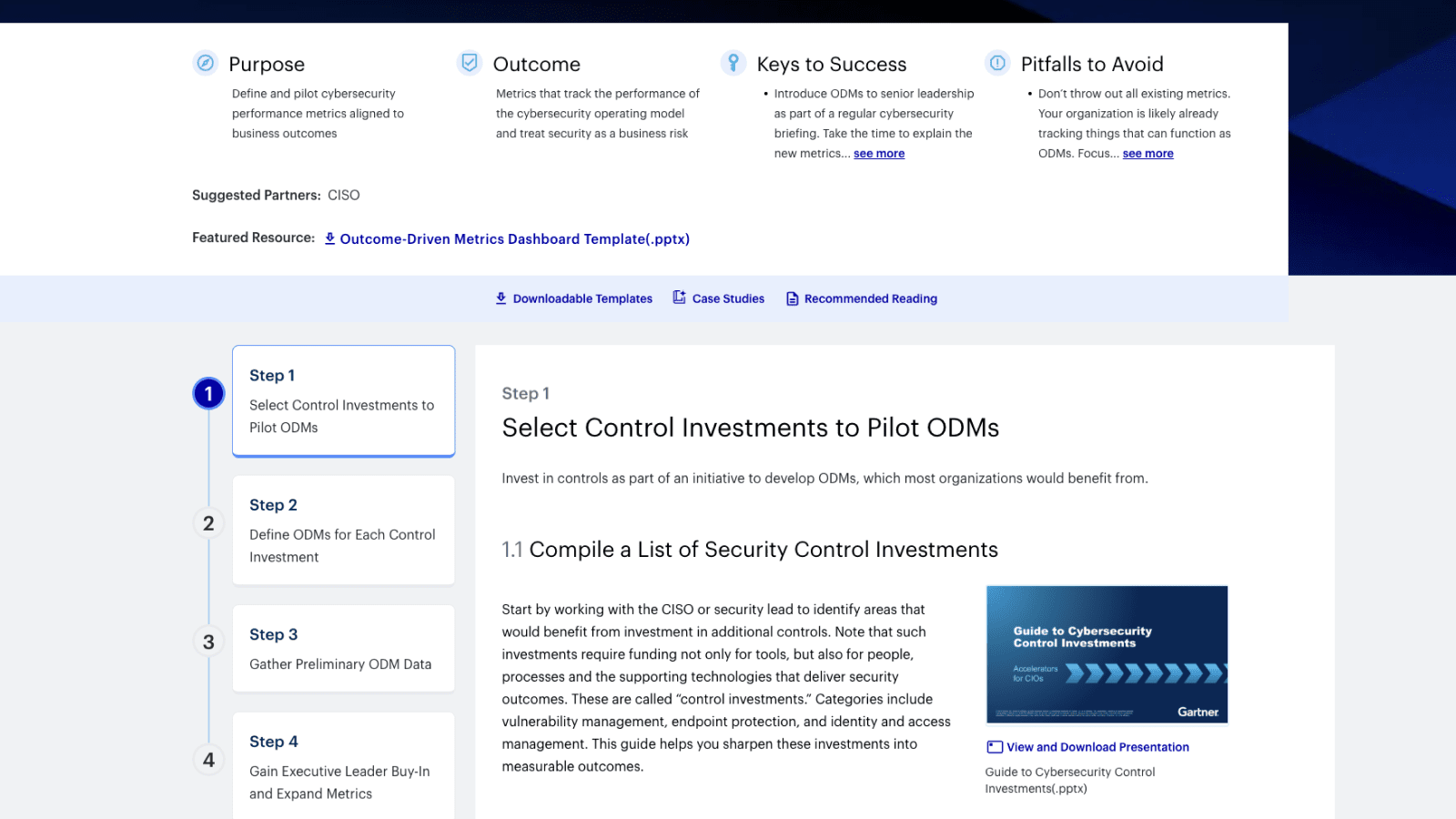Click the presentation icon next to View and Download

[993, 747]
